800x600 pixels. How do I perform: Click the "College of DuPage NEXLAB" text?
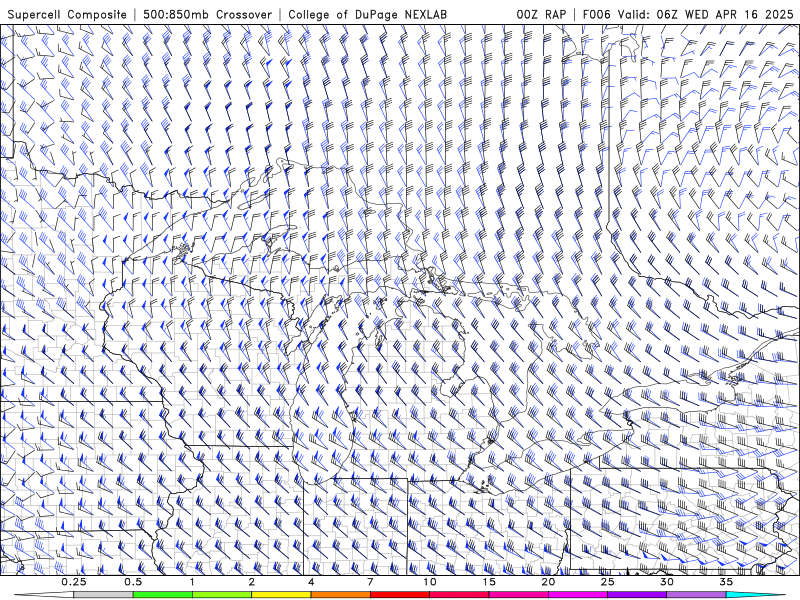367,15
